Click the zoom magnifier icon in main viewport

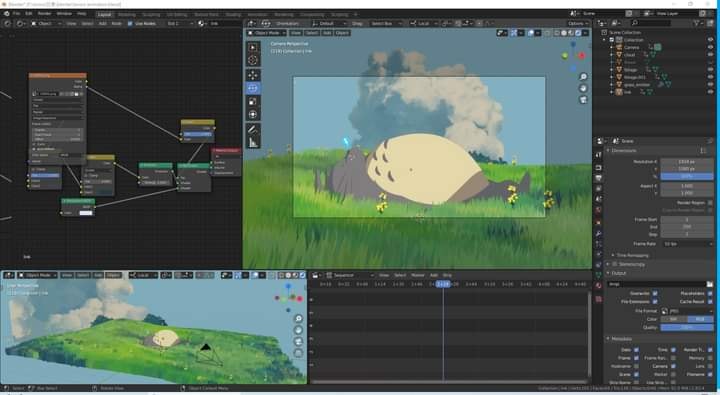[x=583, y=77]
